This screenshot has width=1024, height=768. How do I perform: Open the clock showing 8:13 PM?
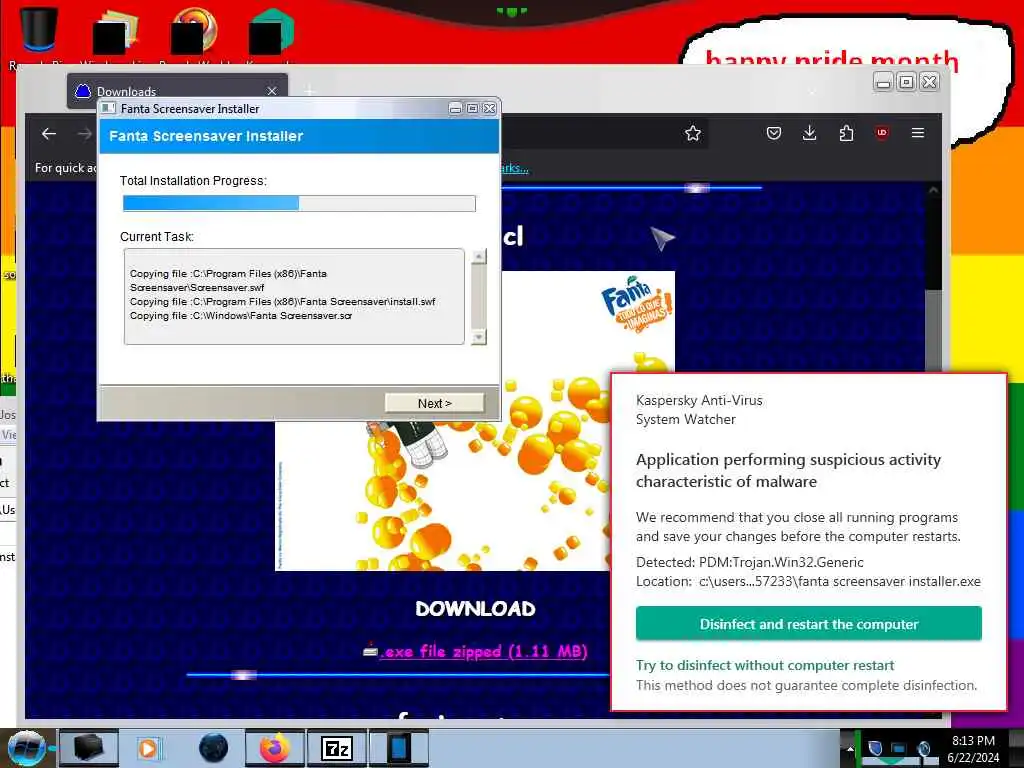[x=973, y=748]
